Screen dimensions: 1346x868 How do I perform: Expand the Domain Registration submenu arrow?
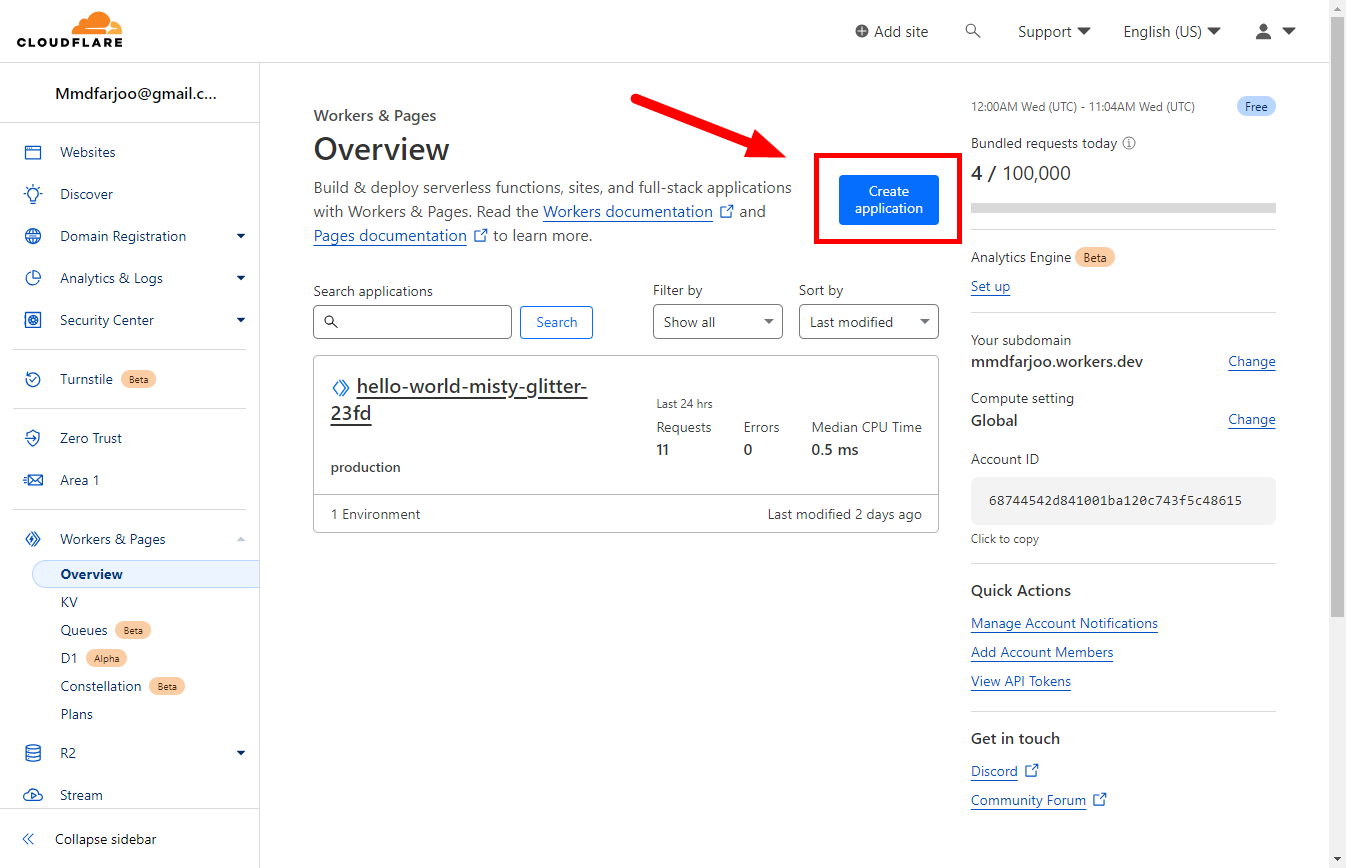[240, 236]
